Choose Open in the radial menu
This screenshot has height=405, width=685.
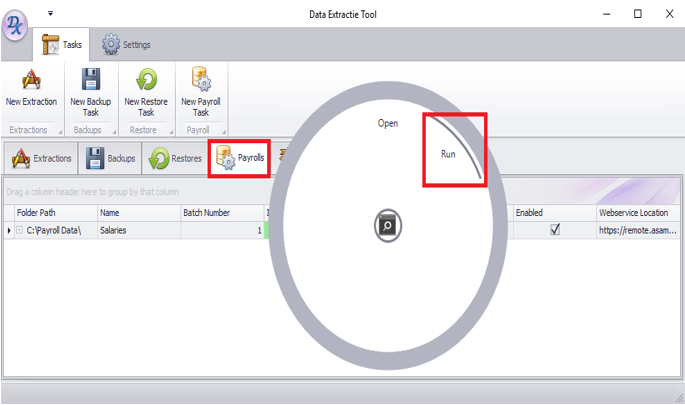point(388,124)
